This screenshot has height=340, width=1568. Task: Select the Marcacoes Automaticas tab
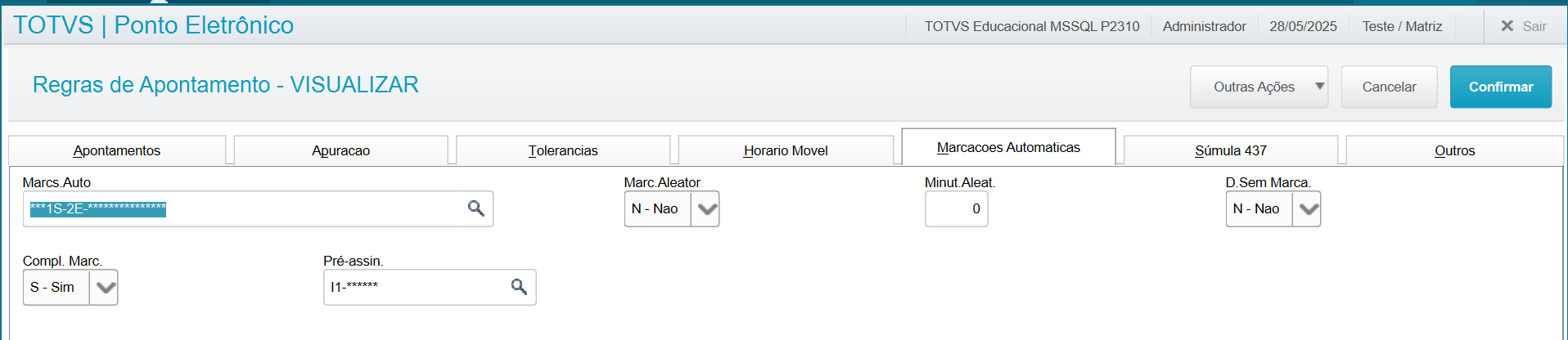(x=1008, y=147)
